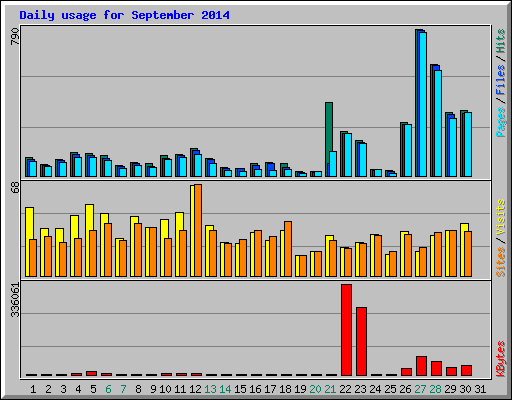This screenshot has height=400, width=512.
Task: Select the red KBytes bar for day 30
Action: [x=466, y=370]
